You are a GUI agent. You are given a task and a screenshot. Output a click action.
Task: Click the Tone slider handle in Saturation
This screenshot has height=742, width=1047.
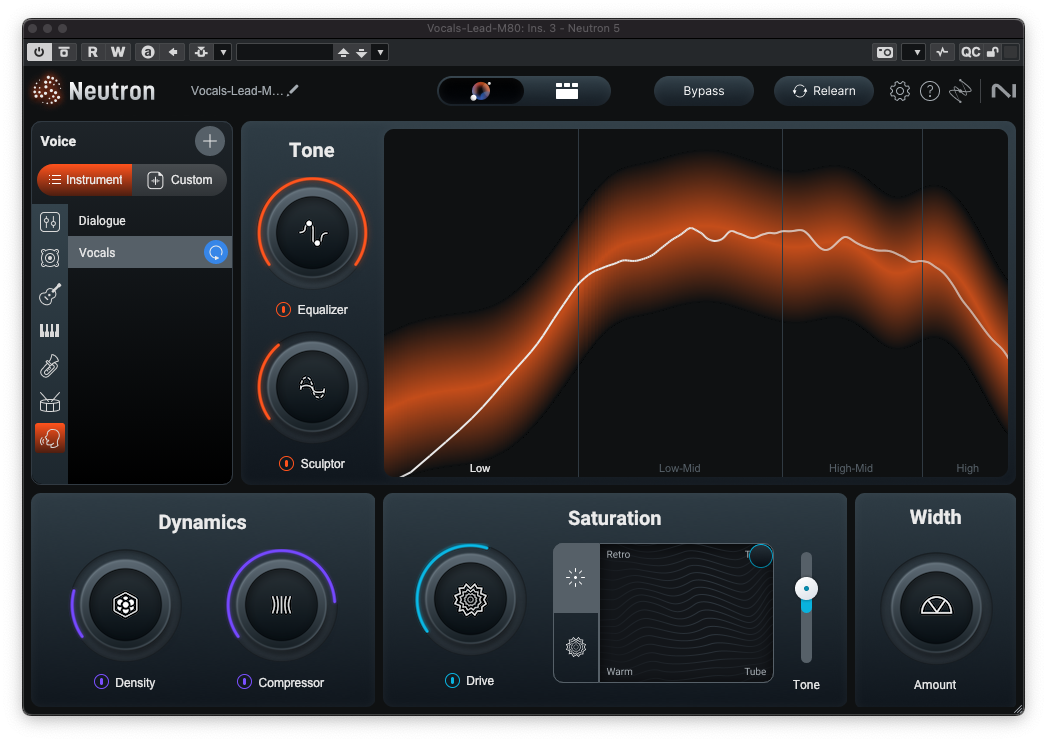point(806,588)
